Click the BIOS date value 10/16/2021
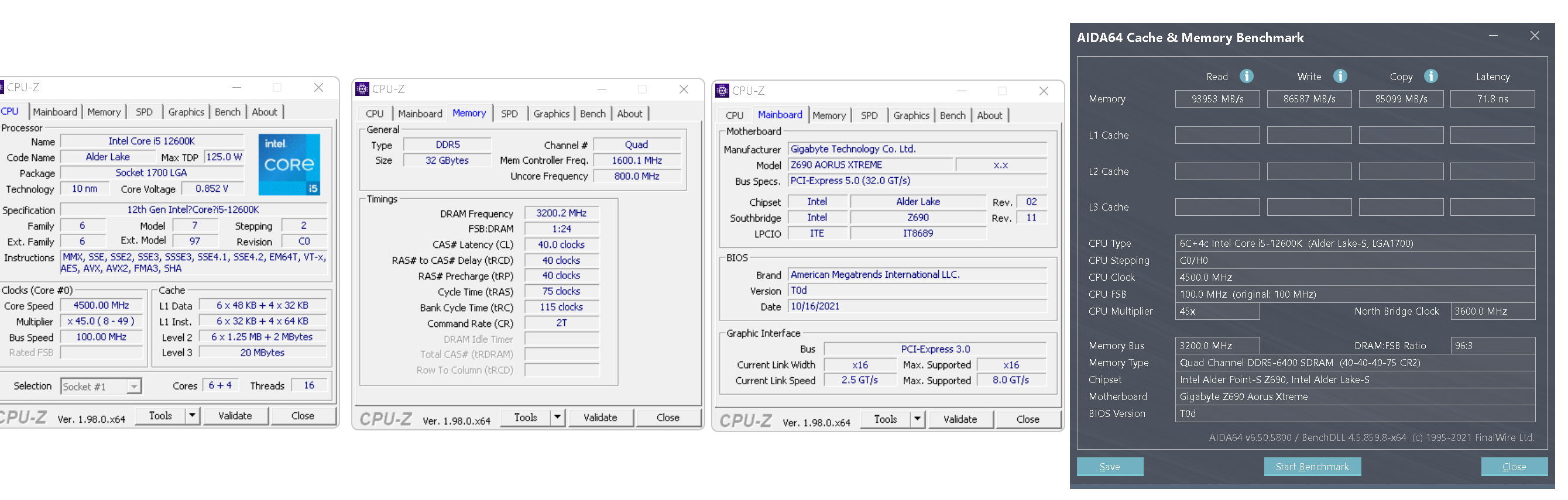The width and height of the screenshot is (1568, 500). [x=917, y=306]
